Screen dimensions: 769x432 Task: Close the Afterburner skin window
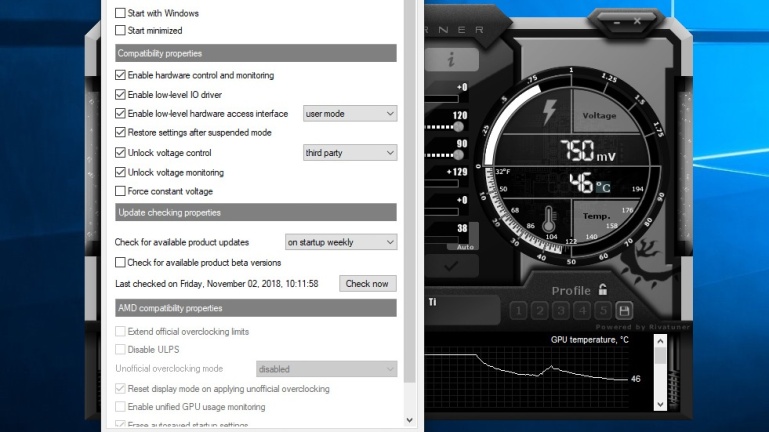click(637, 21)
